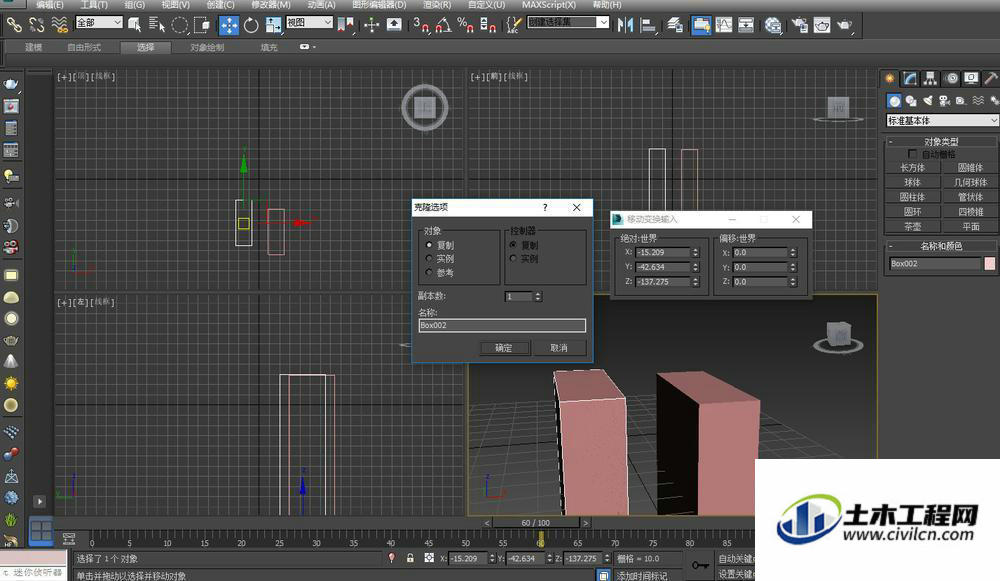The width and height of the screenshot is (1000, 581).
Task: Open the Material Editor tool
Action: point(773,25)
